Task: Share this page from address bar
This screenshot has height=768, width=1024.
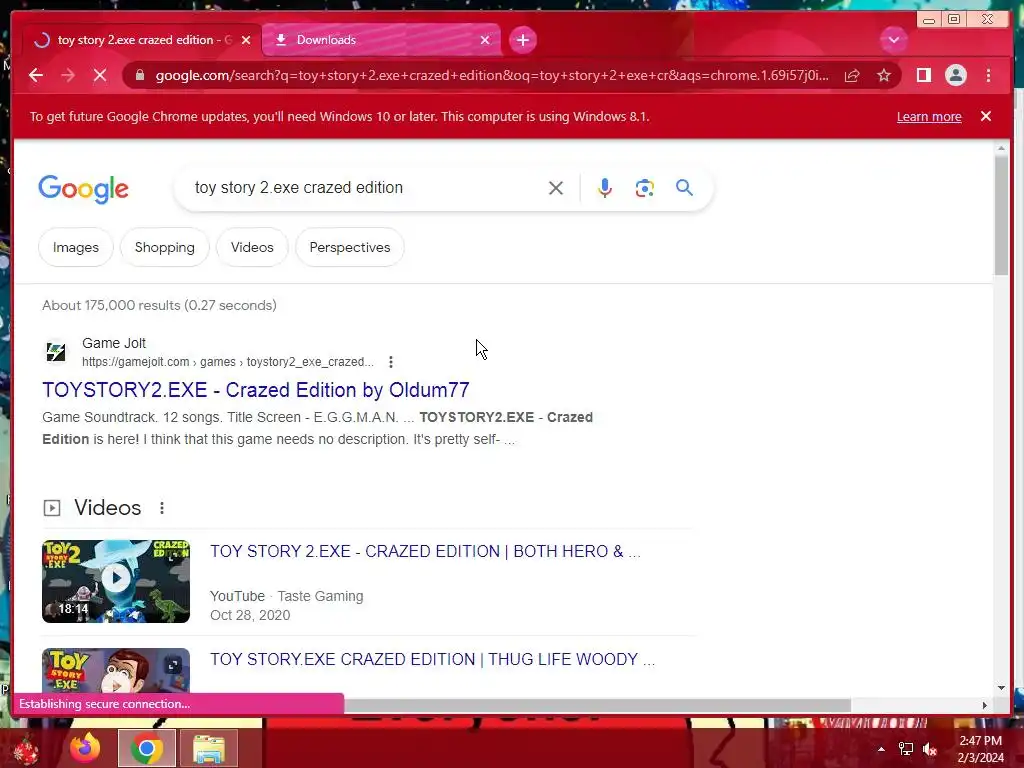Action: [x=852, y=76]
